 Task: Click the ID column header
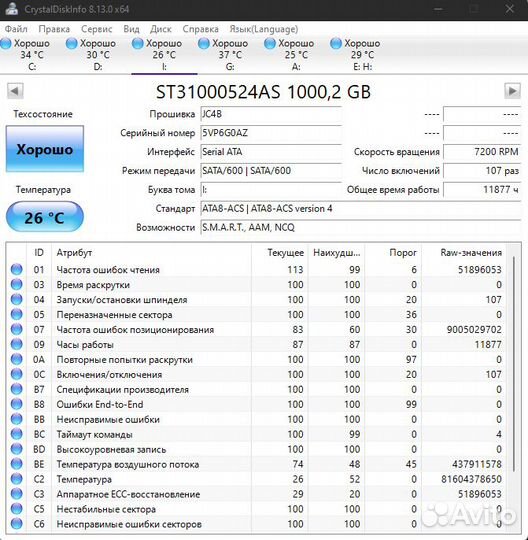coord(39,253)
